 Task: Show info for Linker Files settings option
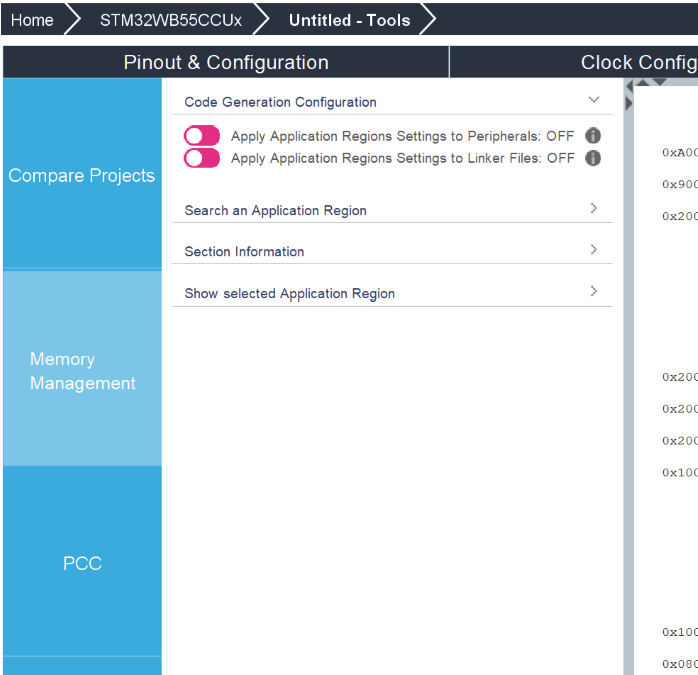pos(593,158)
